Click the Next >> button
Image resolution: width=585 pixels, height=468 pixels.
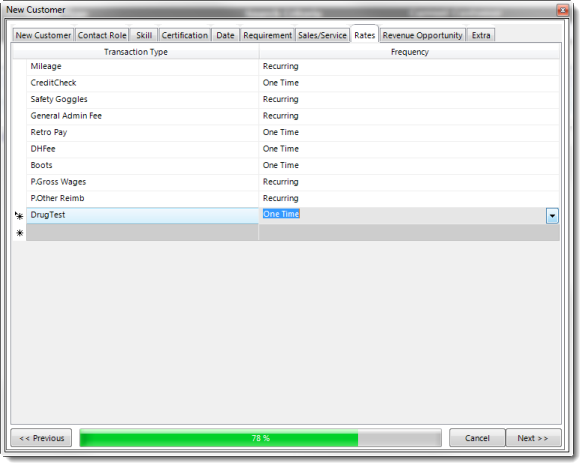533,438
